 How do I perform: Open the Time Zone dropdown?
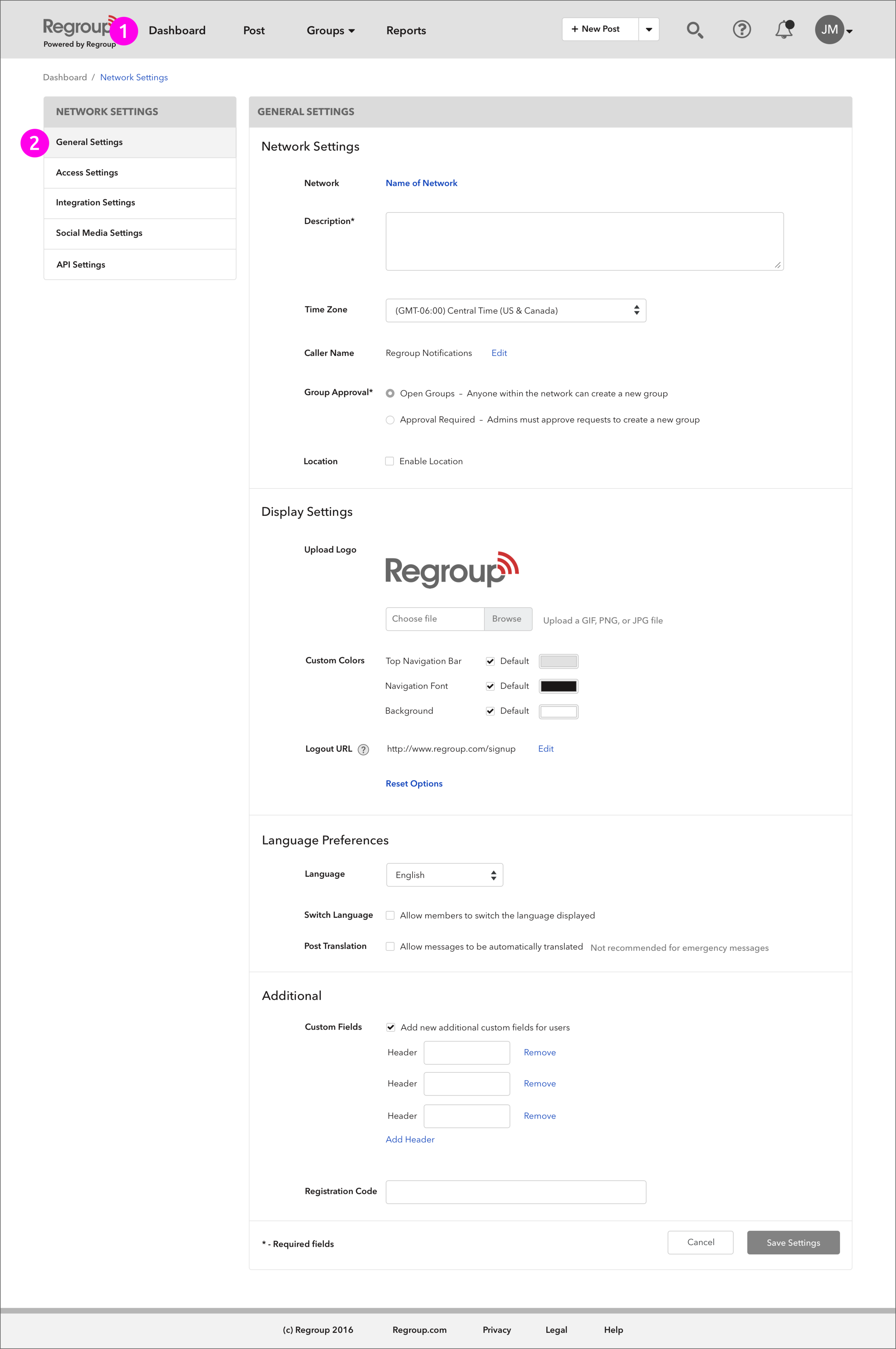coord(515,310)
